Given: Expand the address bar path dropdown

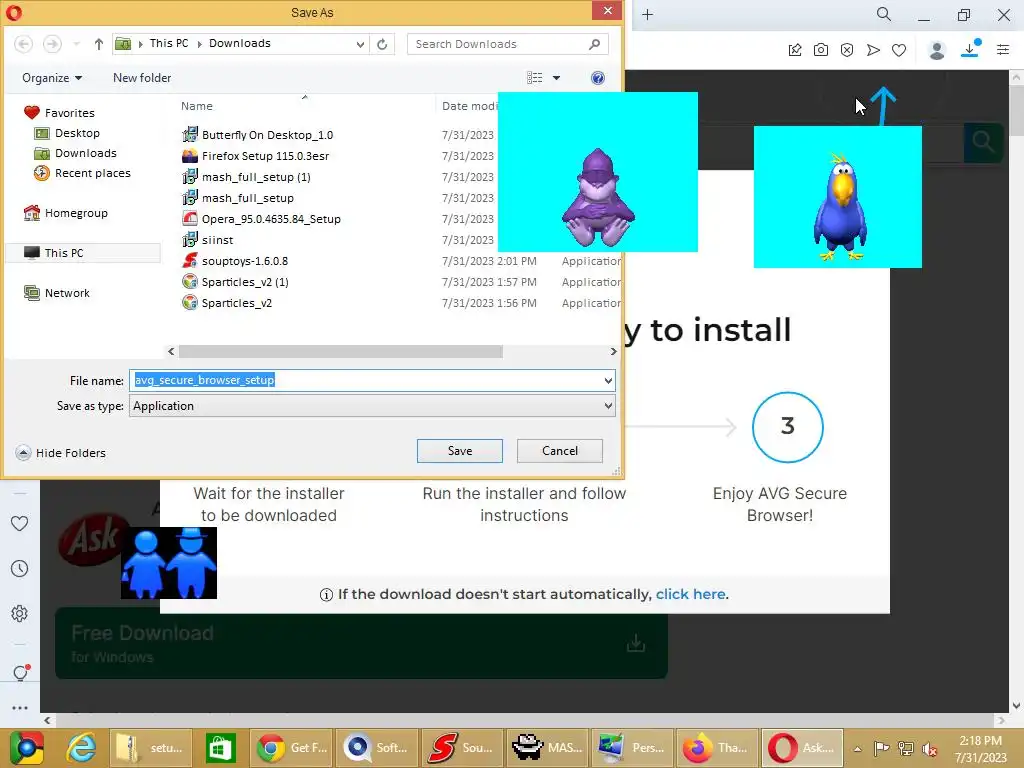Looking at the screenshot, I should pos(360,44).
